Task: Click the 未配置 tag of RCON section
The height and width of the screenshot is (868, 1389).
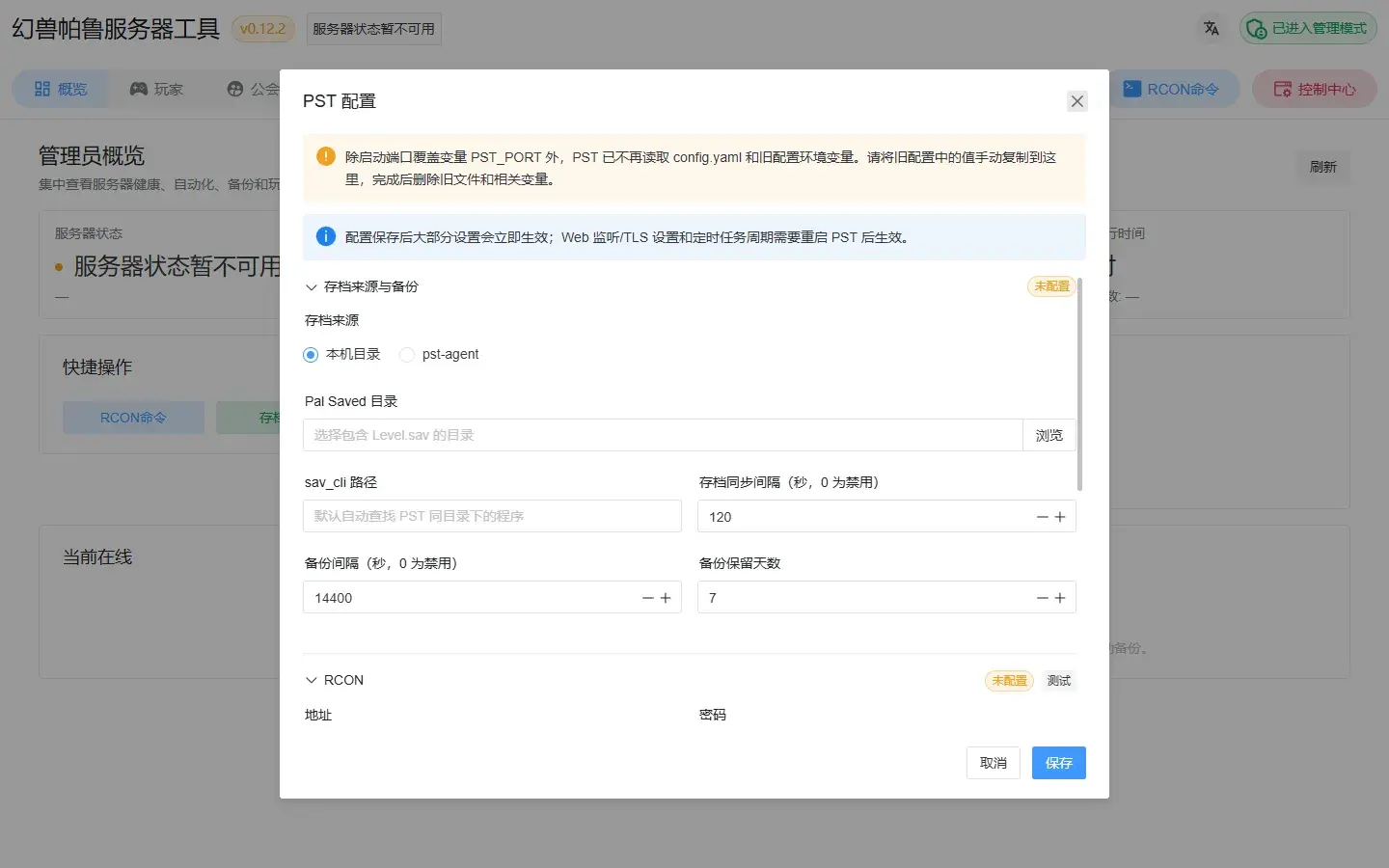Action: [x=1009, y=681]
